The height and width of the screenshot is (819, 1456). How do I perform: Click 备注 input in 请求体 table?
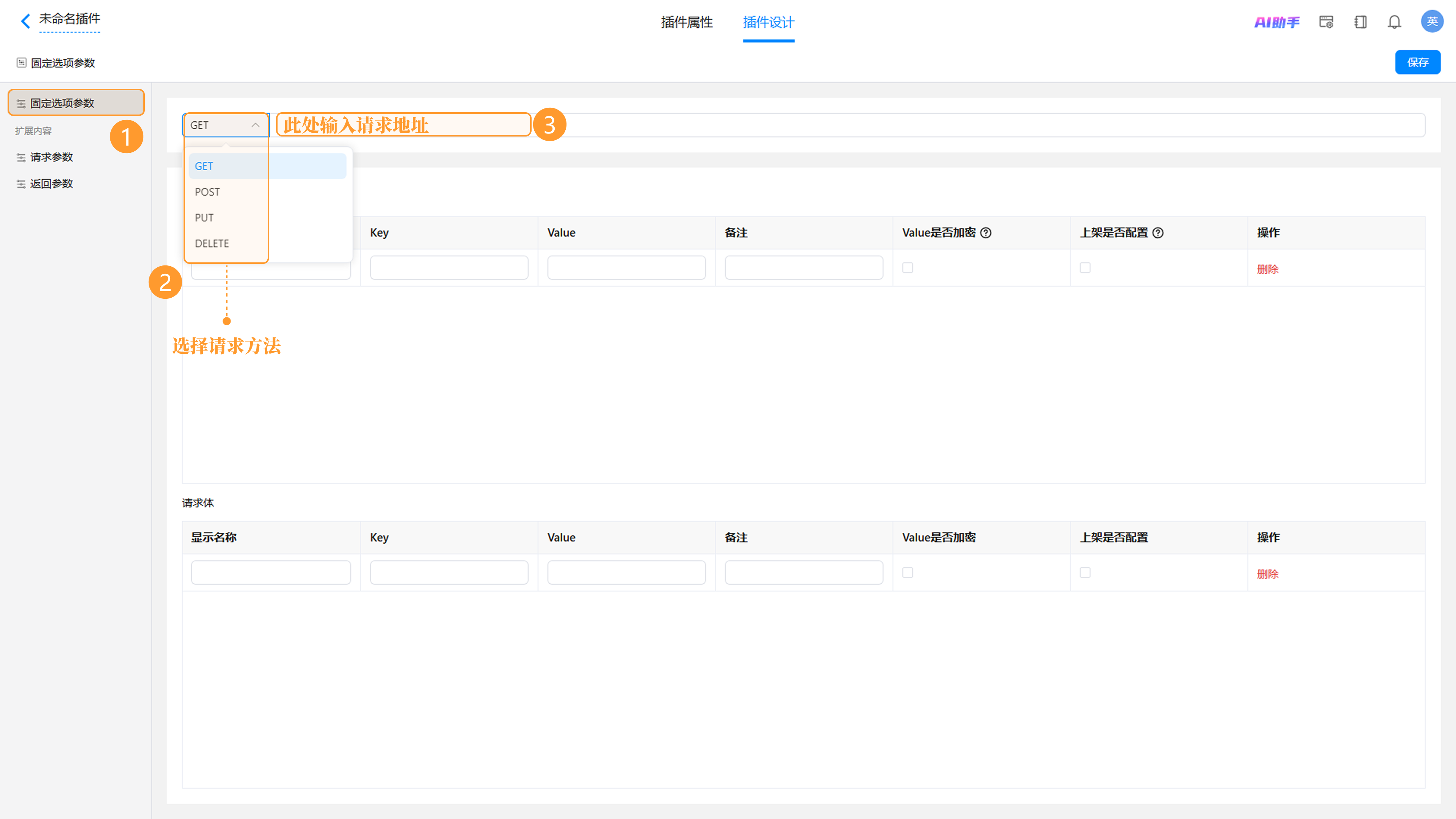click(x=804, y=573)
